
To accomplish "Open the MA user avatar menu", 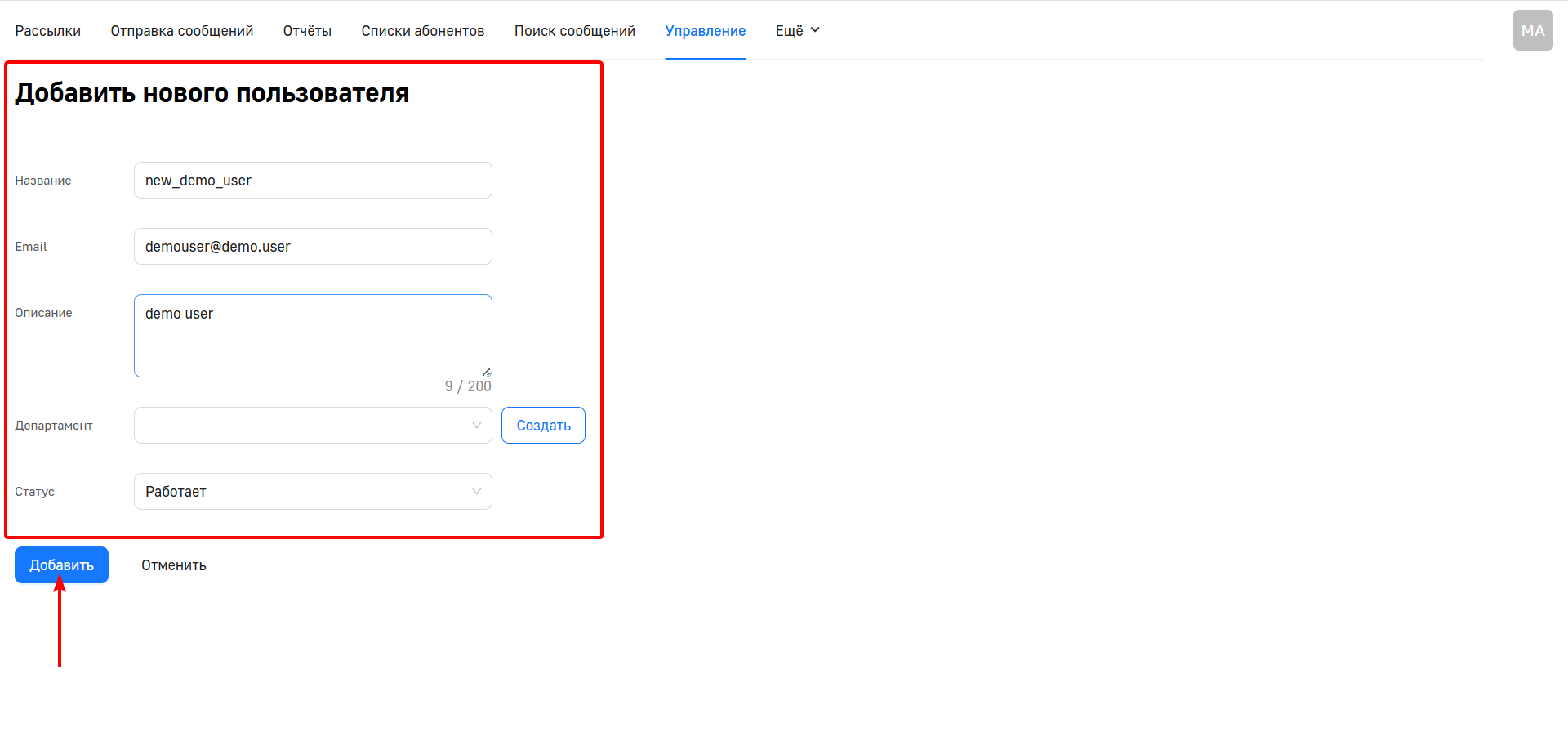I will pyautogui.click(x=1532, y=30).
